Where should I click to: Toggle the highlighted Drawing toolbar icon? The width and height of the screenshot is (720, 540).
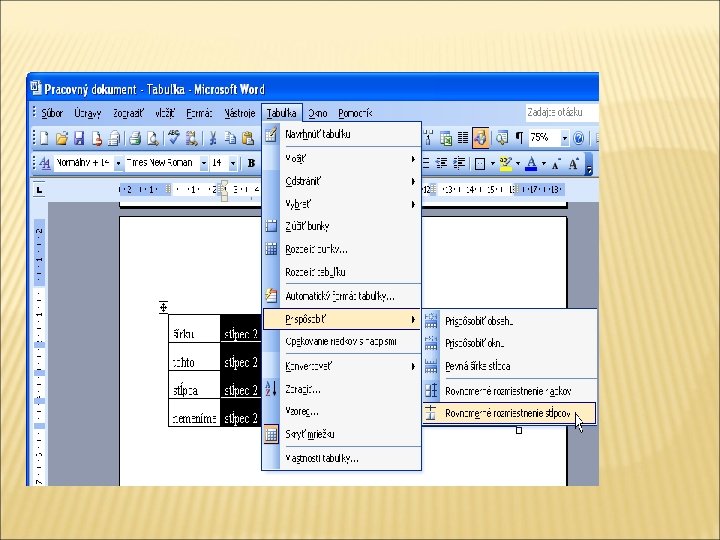click(x=480, y=138)
